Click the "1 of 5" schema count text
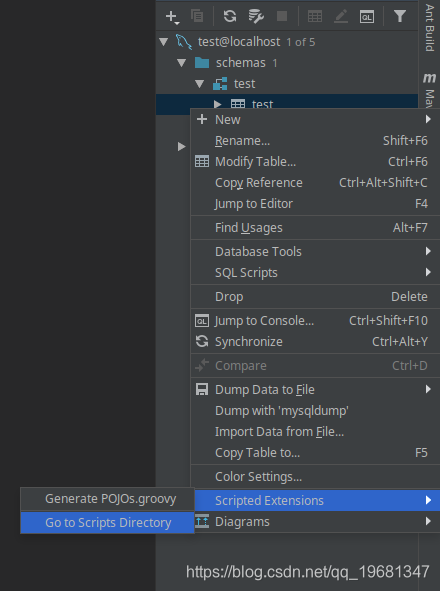This screenshot has width=440, height=591. tap(300, 42)
